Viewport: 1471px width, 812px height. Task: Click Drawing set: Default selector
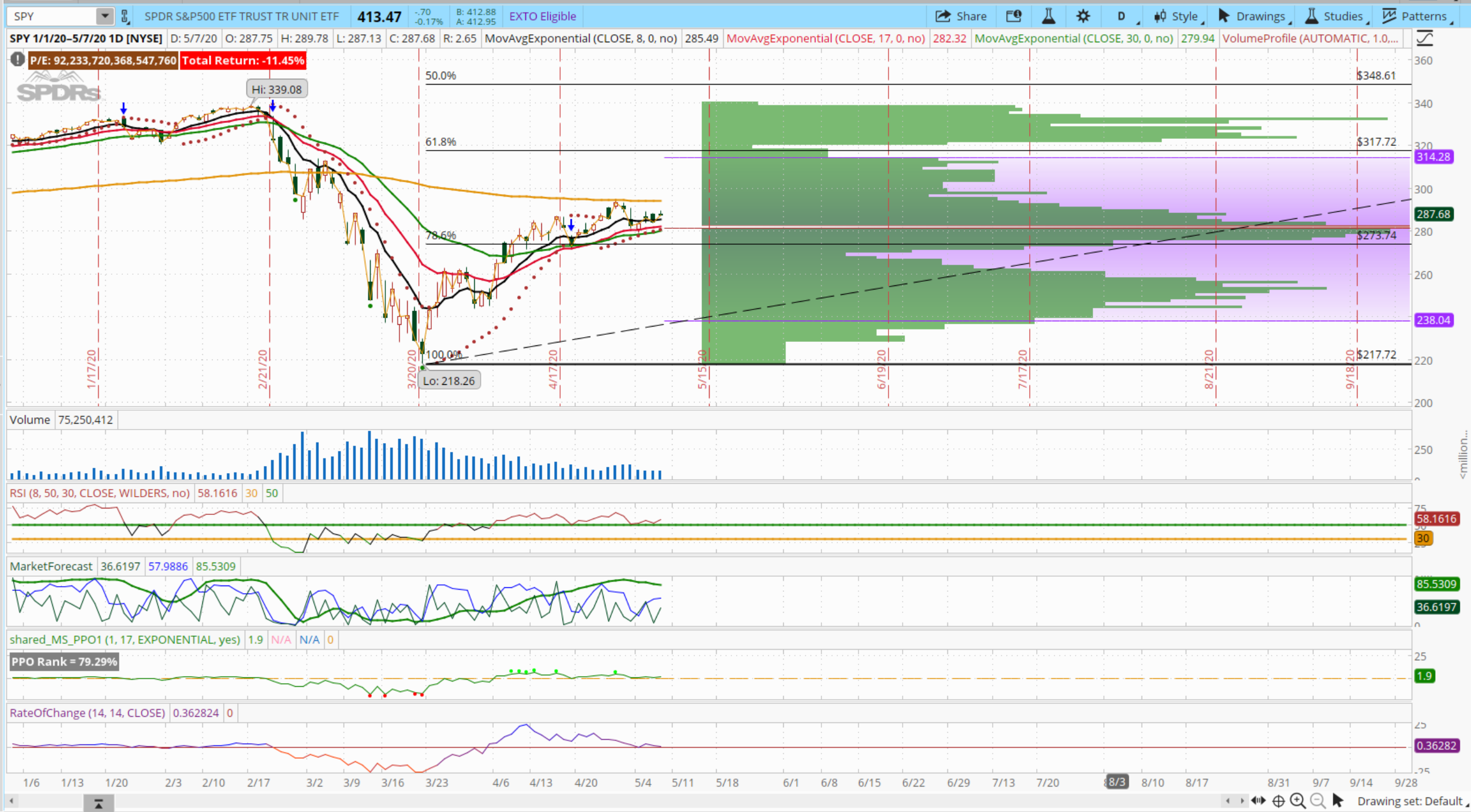point(1410,801)
